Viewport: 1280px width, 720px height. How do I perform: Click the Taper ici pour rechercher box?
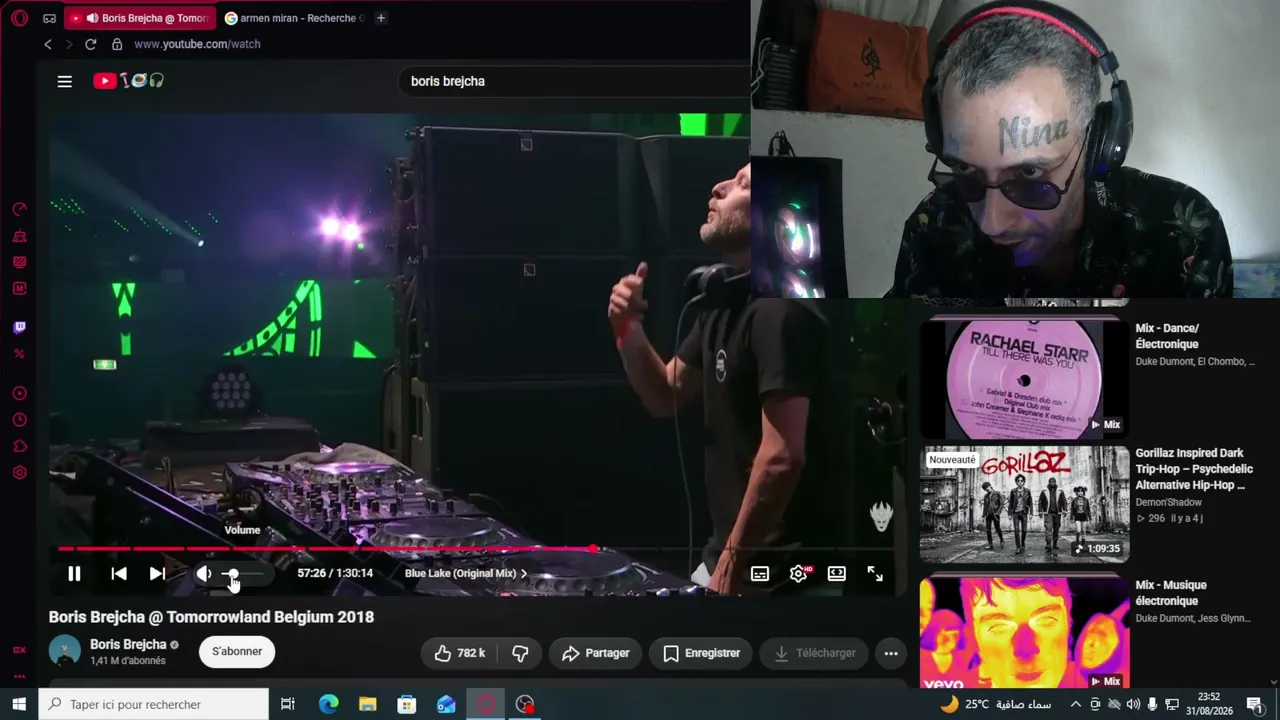[x=154, y=704]
